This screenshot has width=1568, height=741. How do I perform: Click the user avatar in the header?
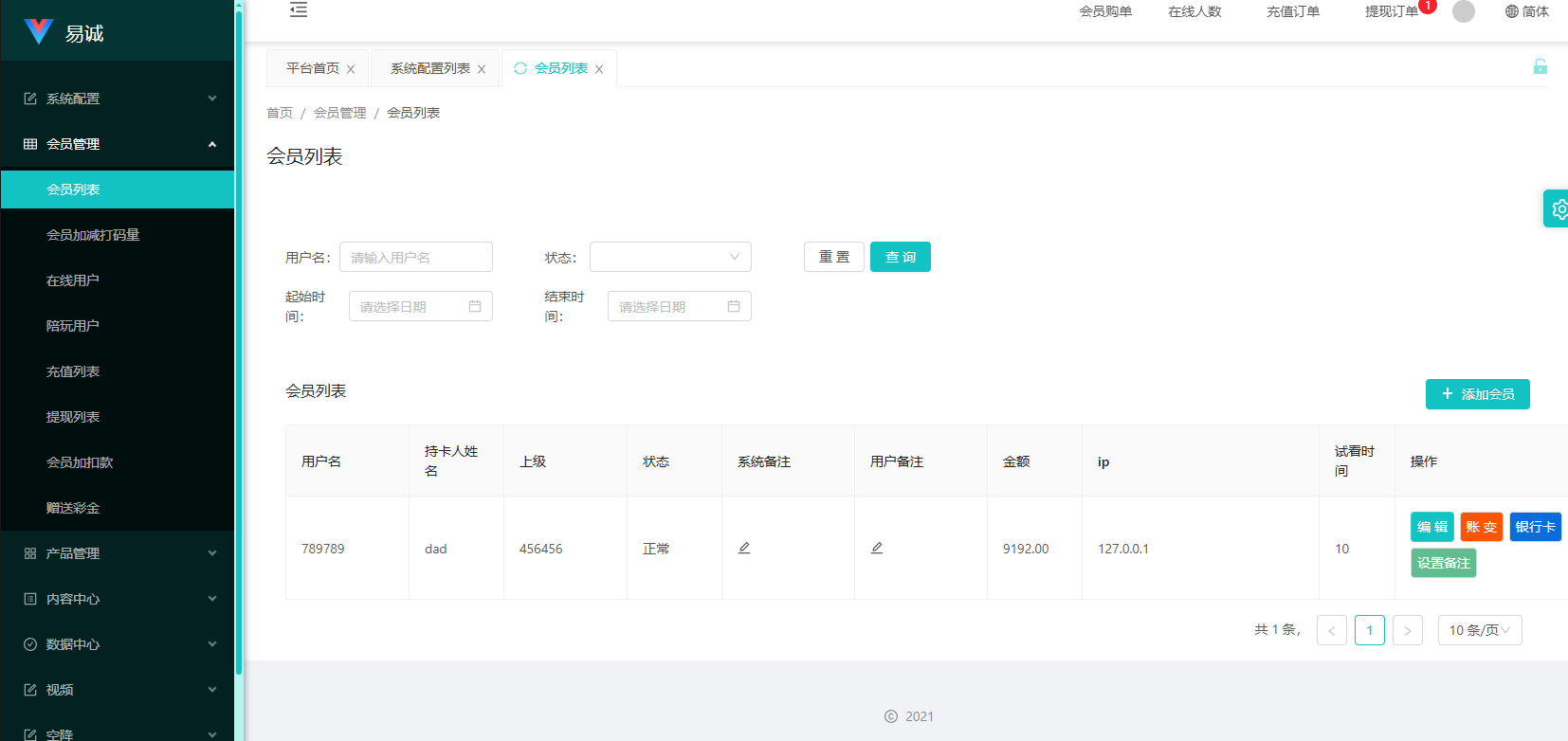click(1463, 11)
